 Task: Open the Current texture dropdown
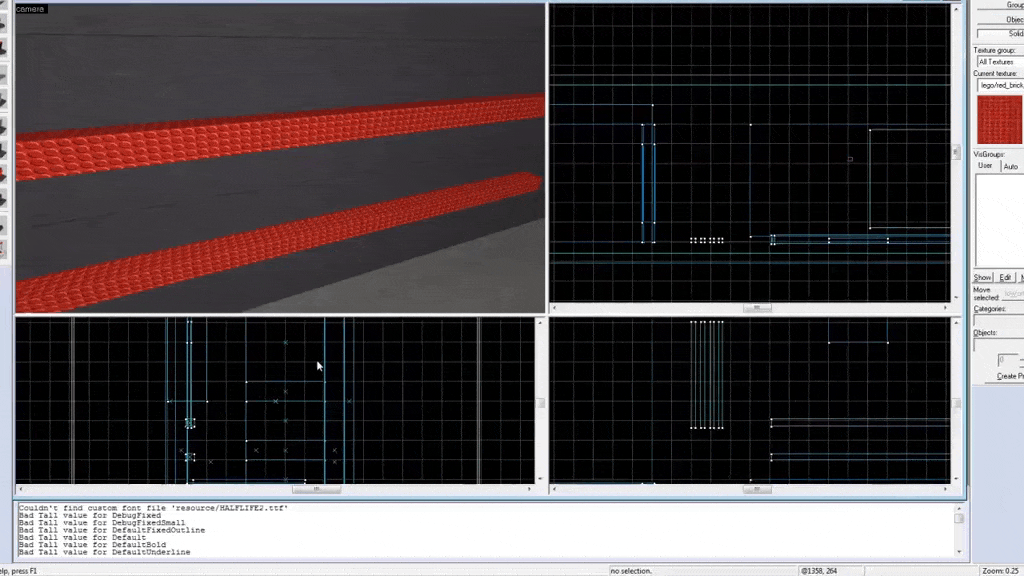(x=999, y=85)
